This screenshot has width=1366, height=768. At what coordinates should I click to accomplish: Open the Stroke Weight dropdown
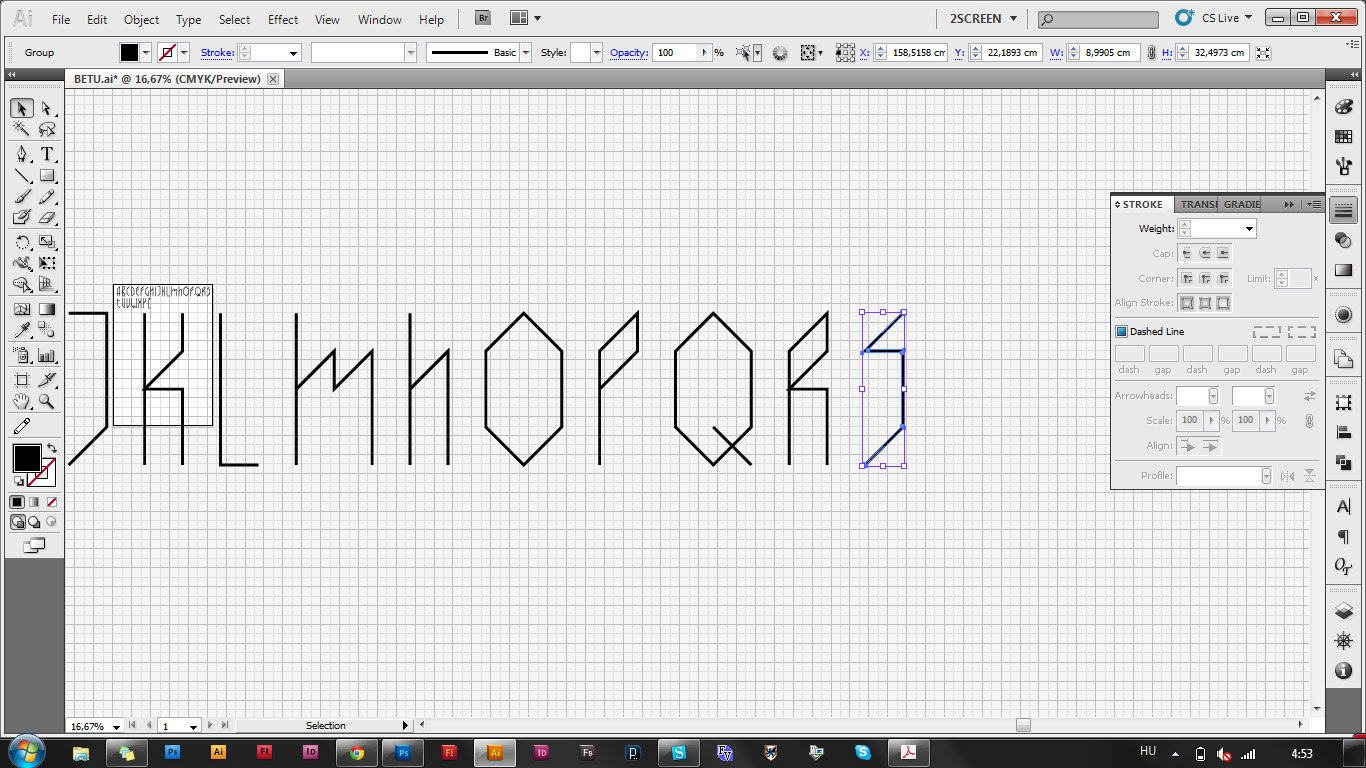click(x=1248, y=228)
